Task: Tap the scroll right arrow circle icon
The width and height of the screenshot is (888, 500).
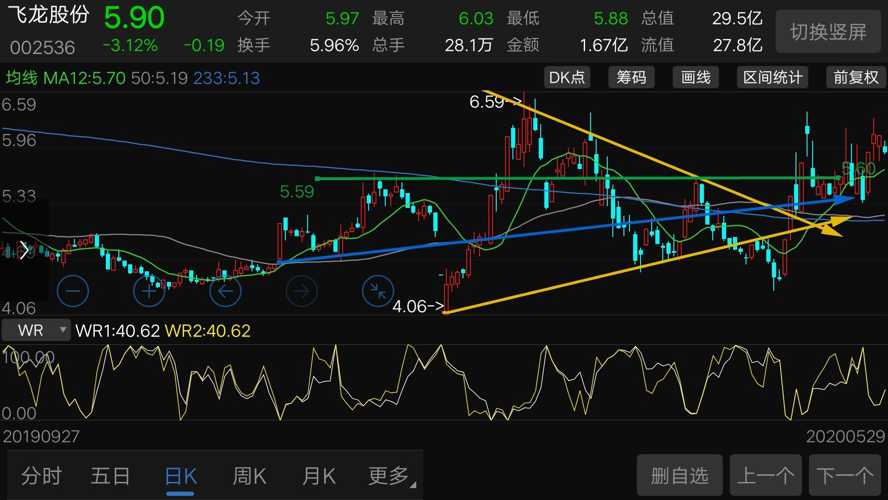Action: click(302, 291)
